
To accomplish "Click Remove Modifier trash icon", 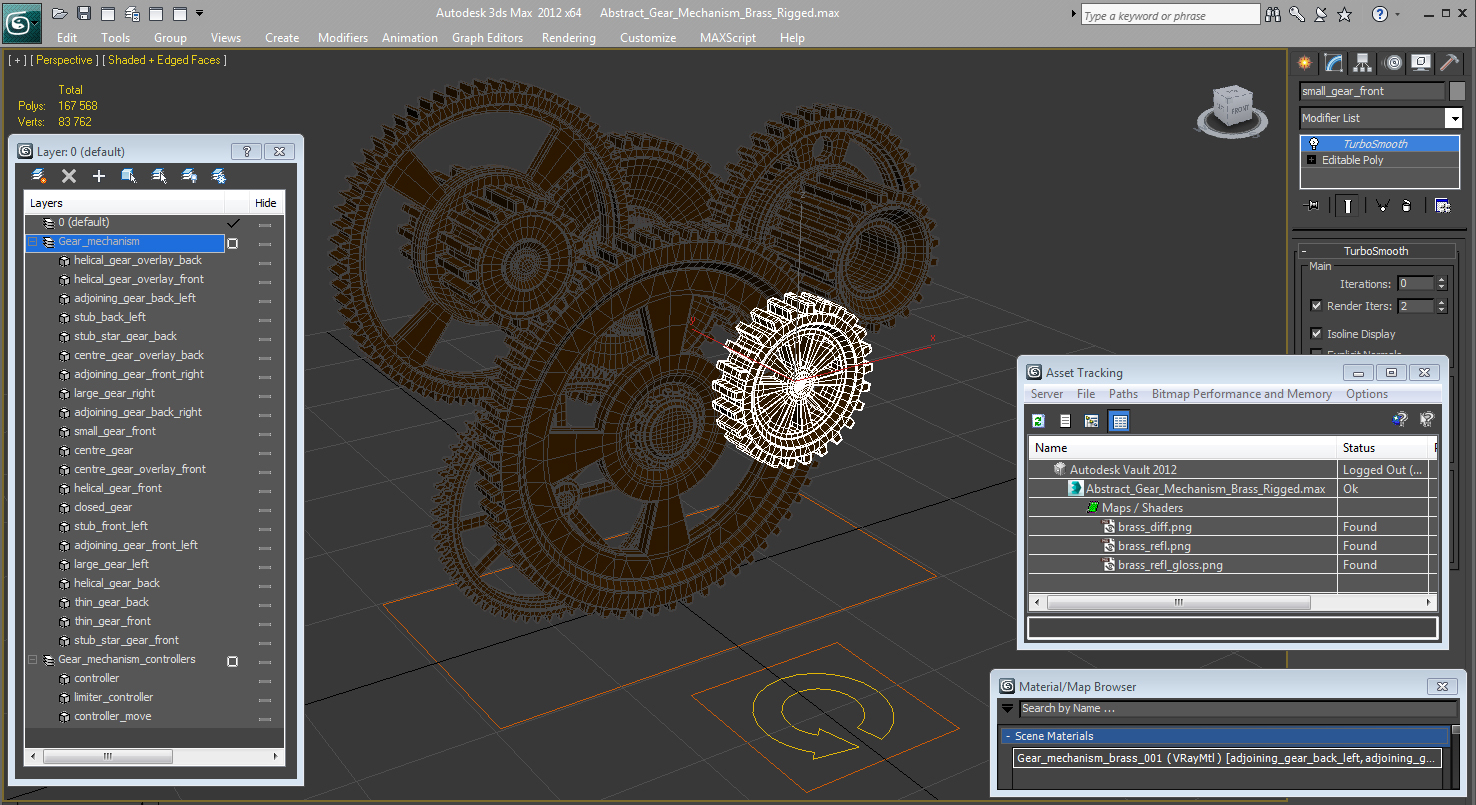I will (1407, 205).
